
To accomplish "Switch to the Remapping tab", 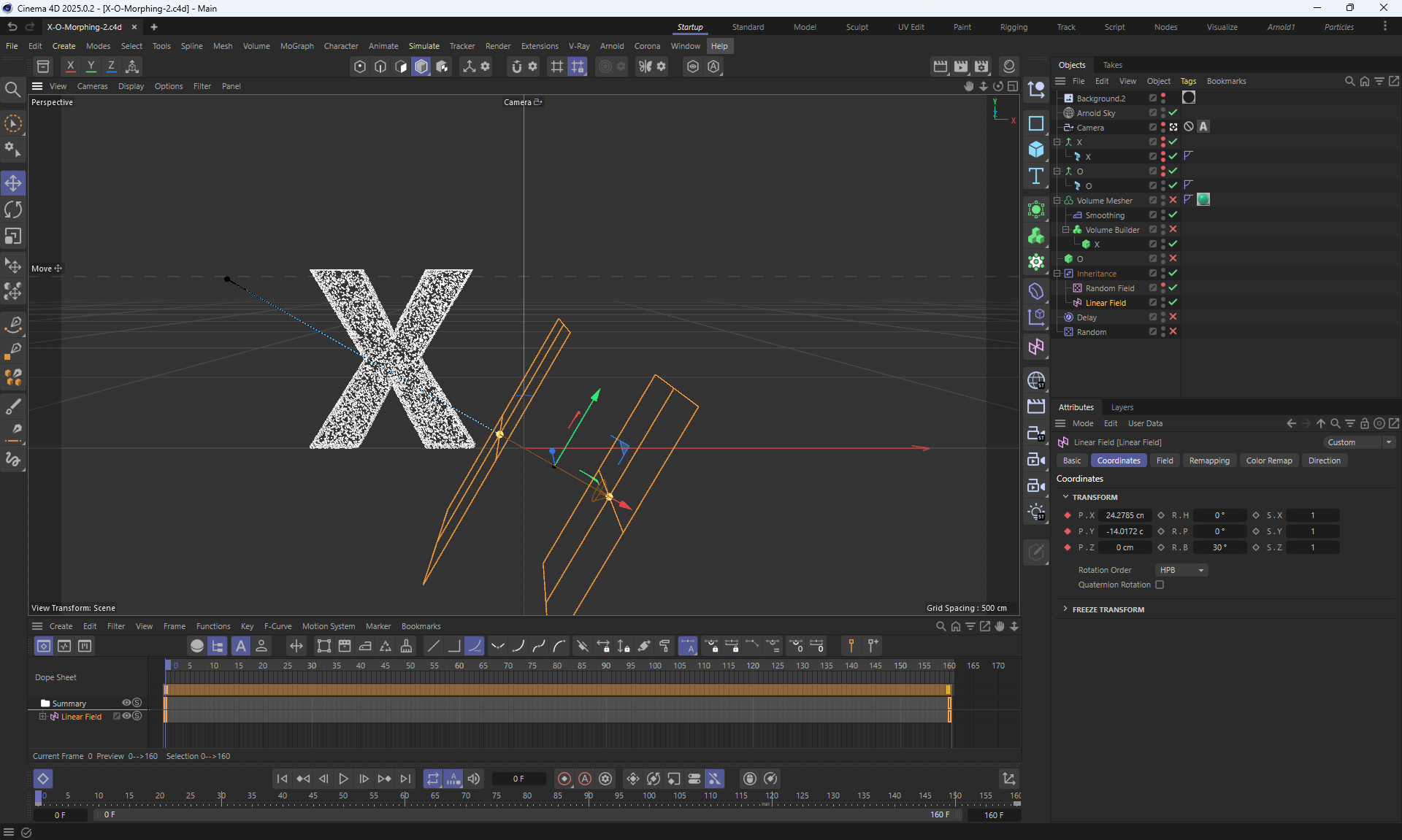I will [x=1209, y=461].
